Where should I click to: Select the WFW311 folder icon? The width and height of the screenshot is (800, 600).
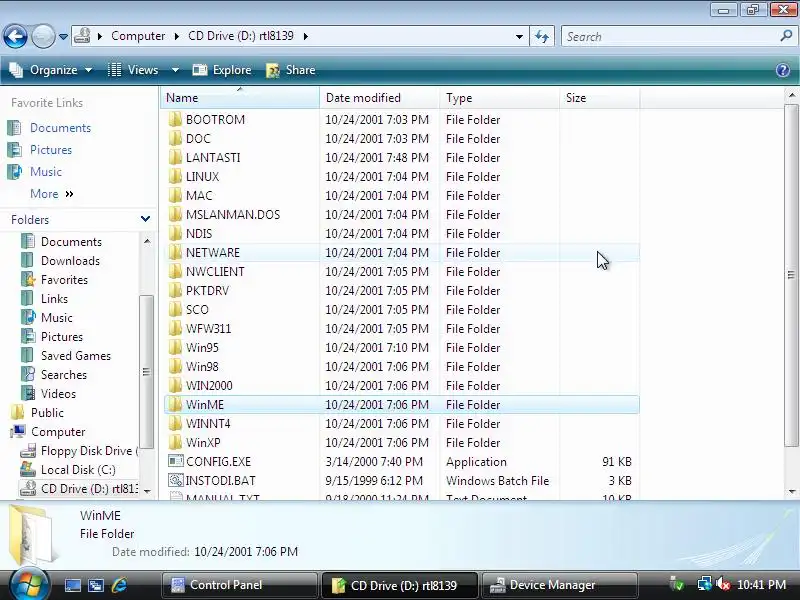click(175, 329)
